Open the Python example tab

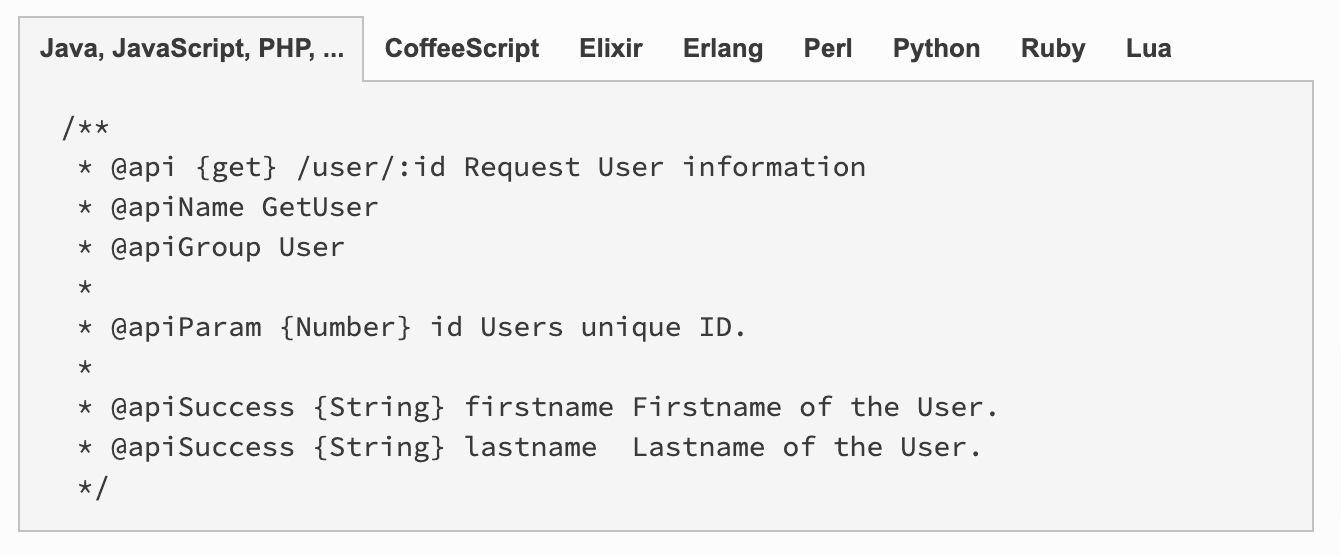937,49
